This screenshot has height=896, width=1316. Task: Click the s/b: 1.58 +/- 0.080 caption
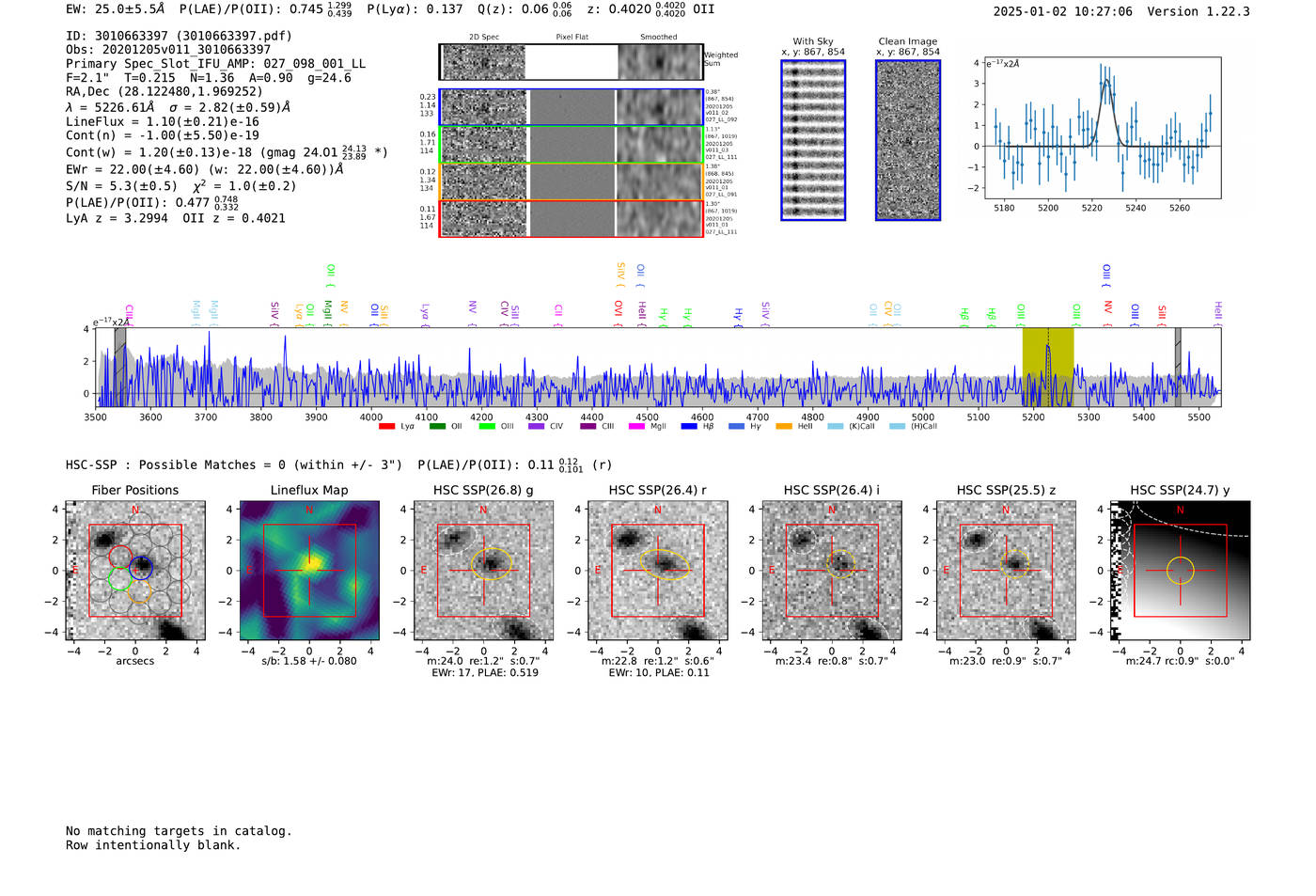pyautogui.click(x=309, y=661)
